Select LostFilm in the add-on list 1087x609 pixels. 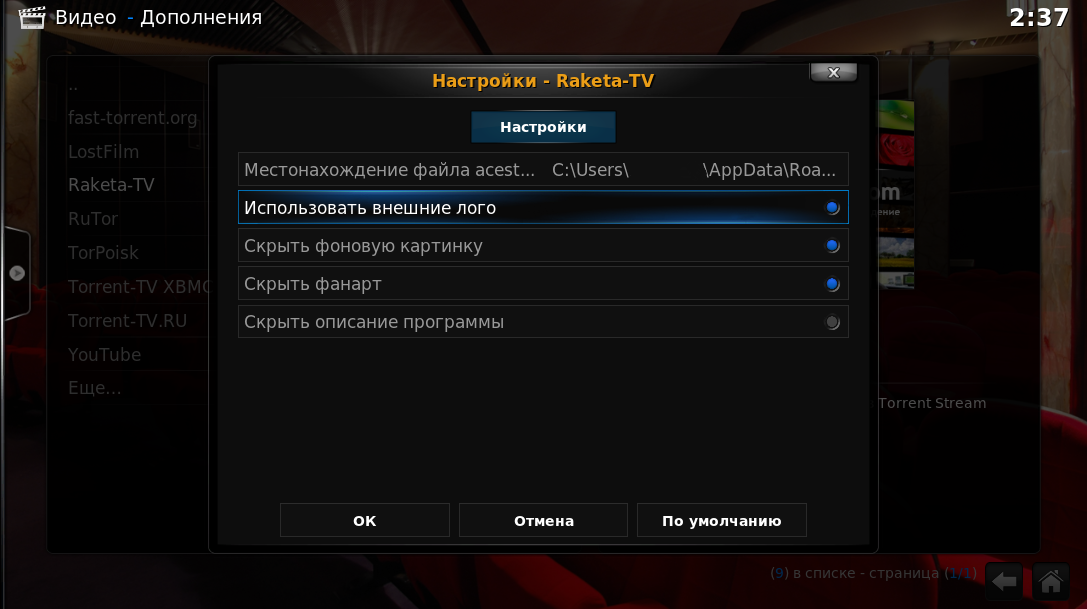pos(103,151)
